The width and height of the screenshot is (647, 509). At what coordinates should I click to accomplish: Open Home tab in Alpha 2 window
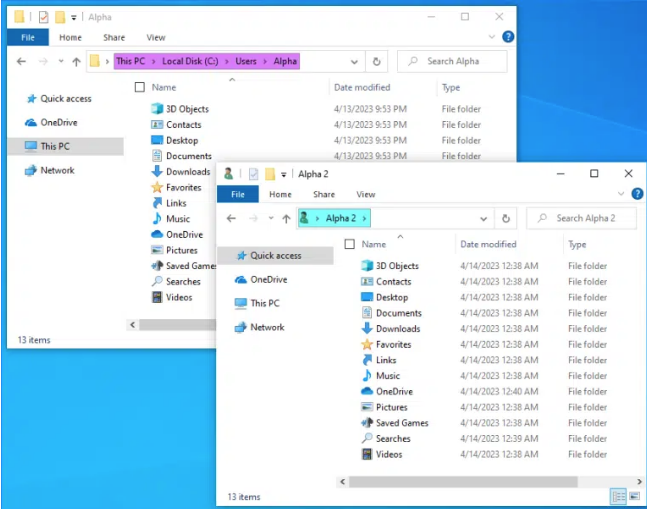pyautogui.click(x=280, y=194)
